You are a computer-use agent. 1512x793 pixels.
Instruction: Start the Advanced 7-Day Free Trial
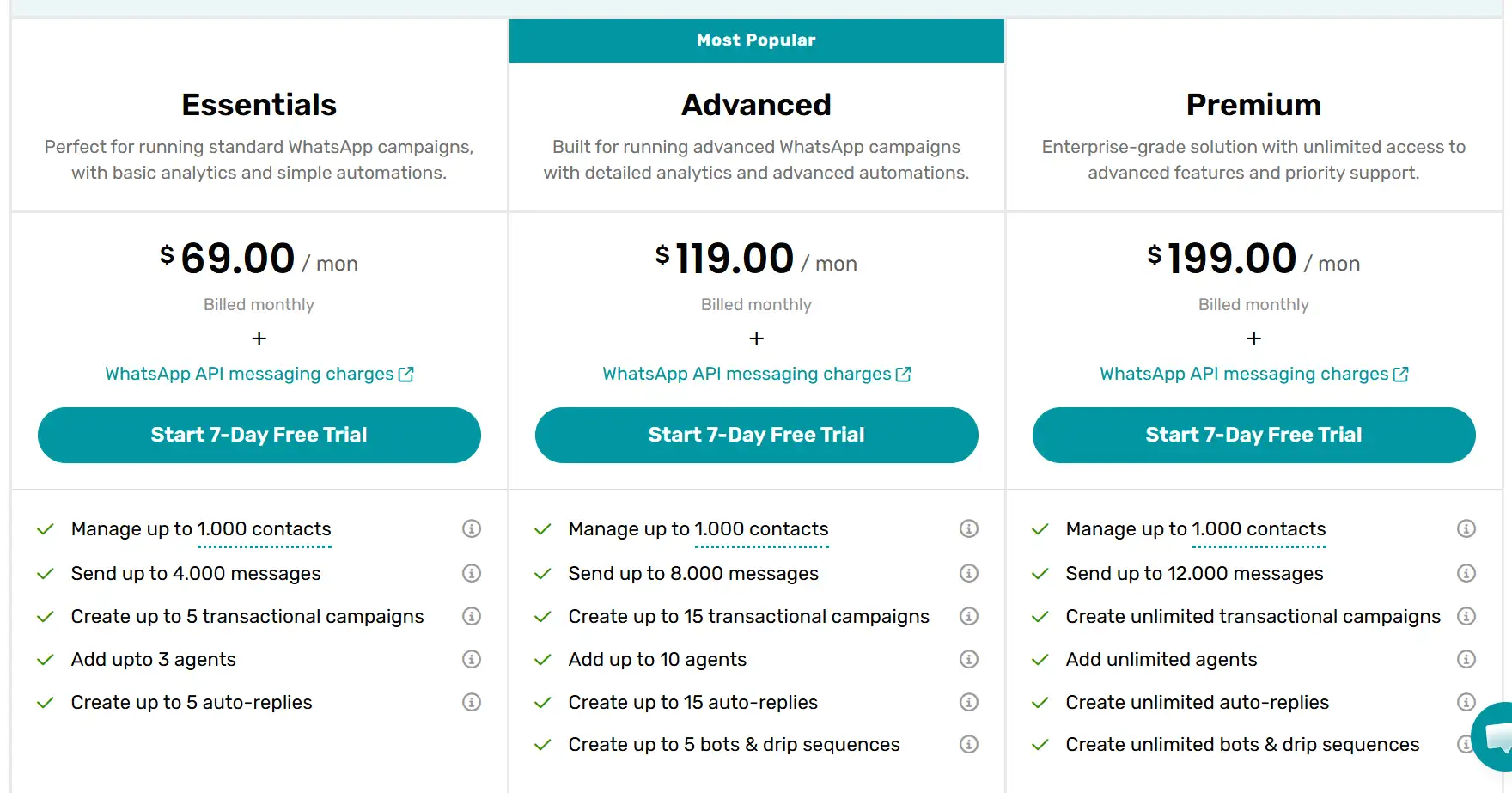click(x=757, y=435)
